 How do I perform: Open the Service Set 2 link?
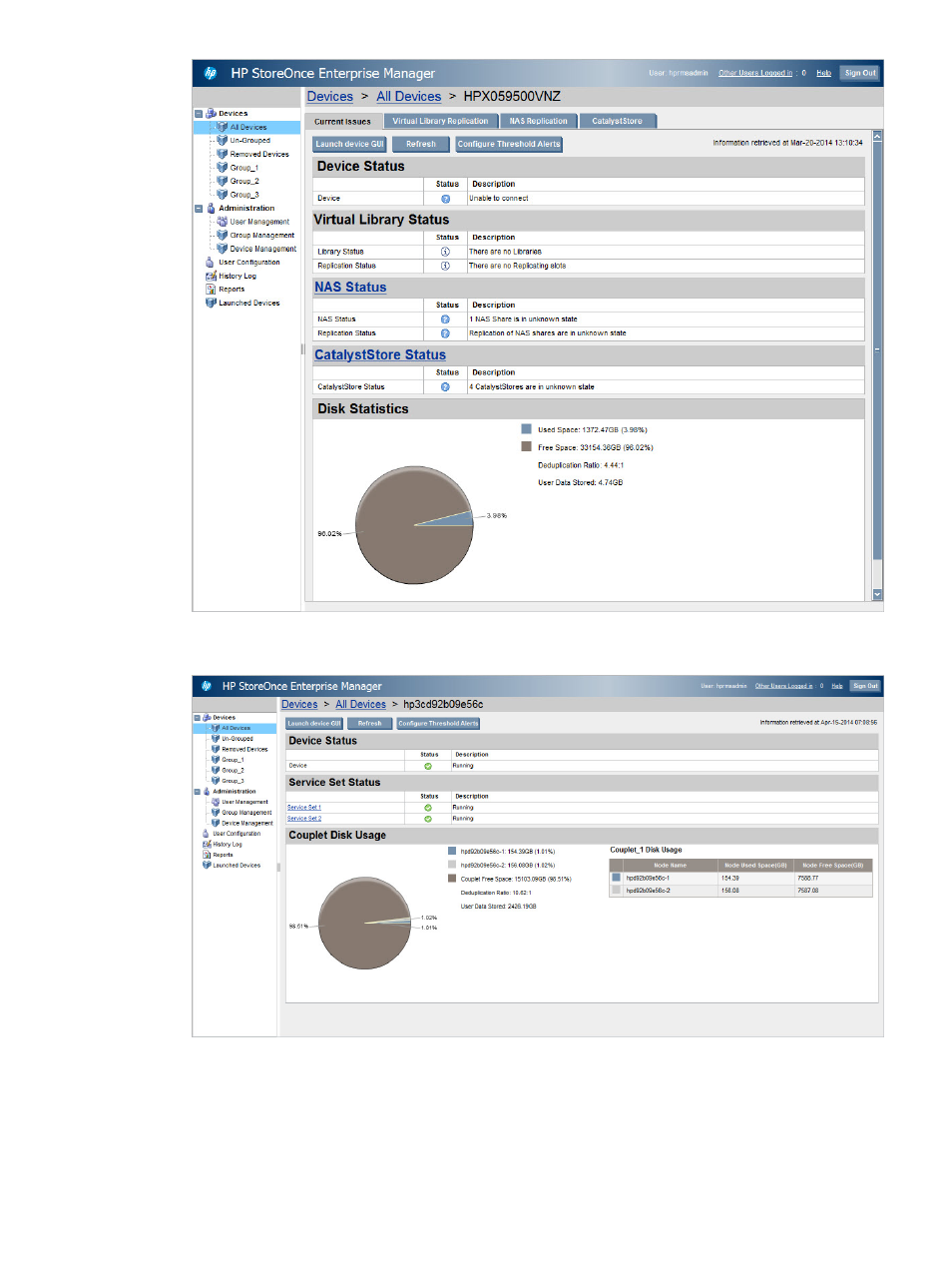point(304,819)
